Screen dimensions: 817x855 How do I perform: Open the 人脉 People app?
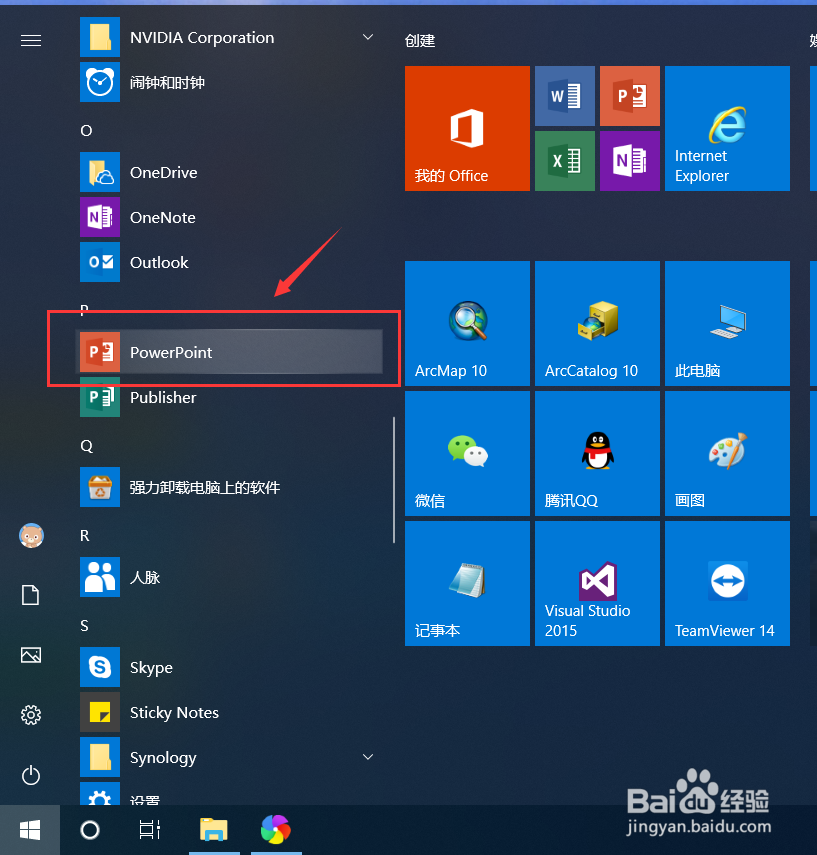(229, 577)
